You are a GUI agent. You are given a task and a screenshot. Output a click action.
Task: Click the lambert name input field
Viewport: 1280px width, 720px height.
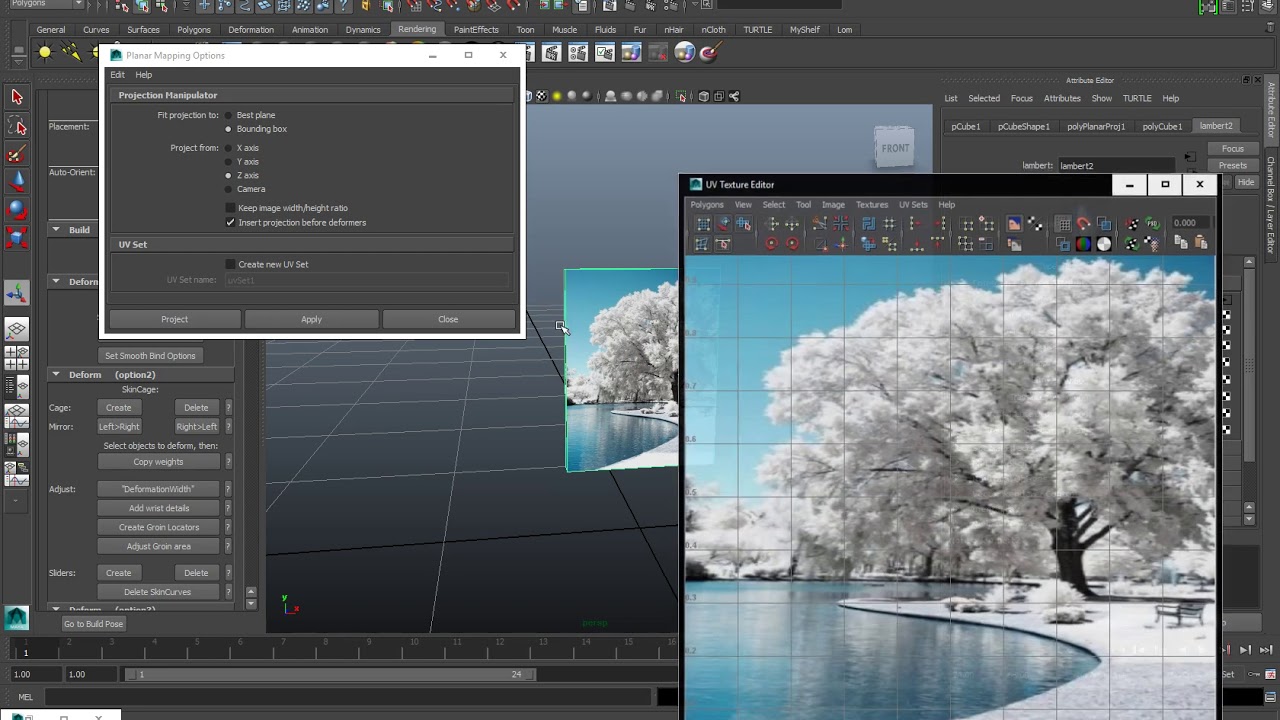click(x=1115, y=166)
